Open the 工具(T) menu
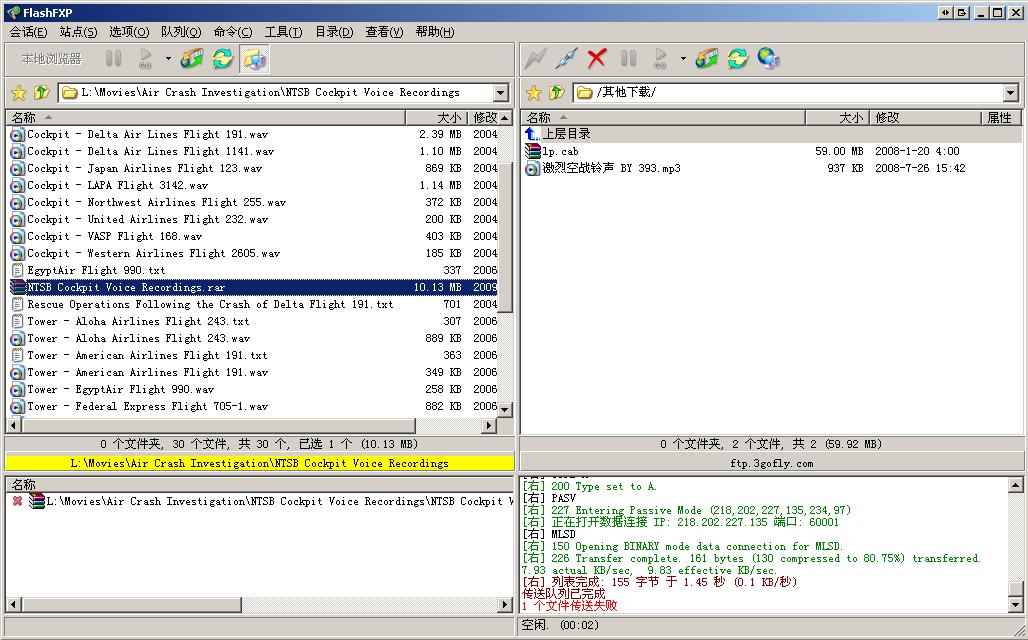The height and width of the screenshot is (640, 1028). [x=283, y=31]
